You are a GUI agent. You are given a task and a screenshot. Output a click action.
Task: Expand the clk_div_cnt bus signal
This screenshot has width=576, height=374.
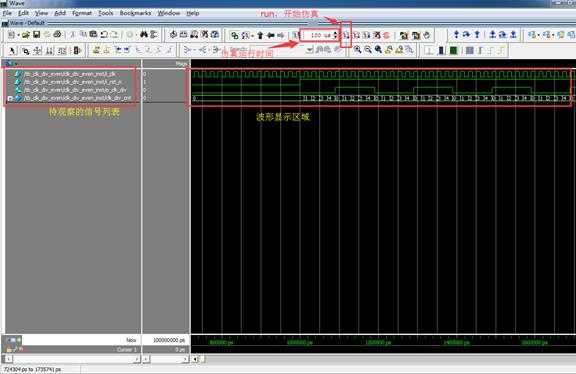click(x=10, y=98)
